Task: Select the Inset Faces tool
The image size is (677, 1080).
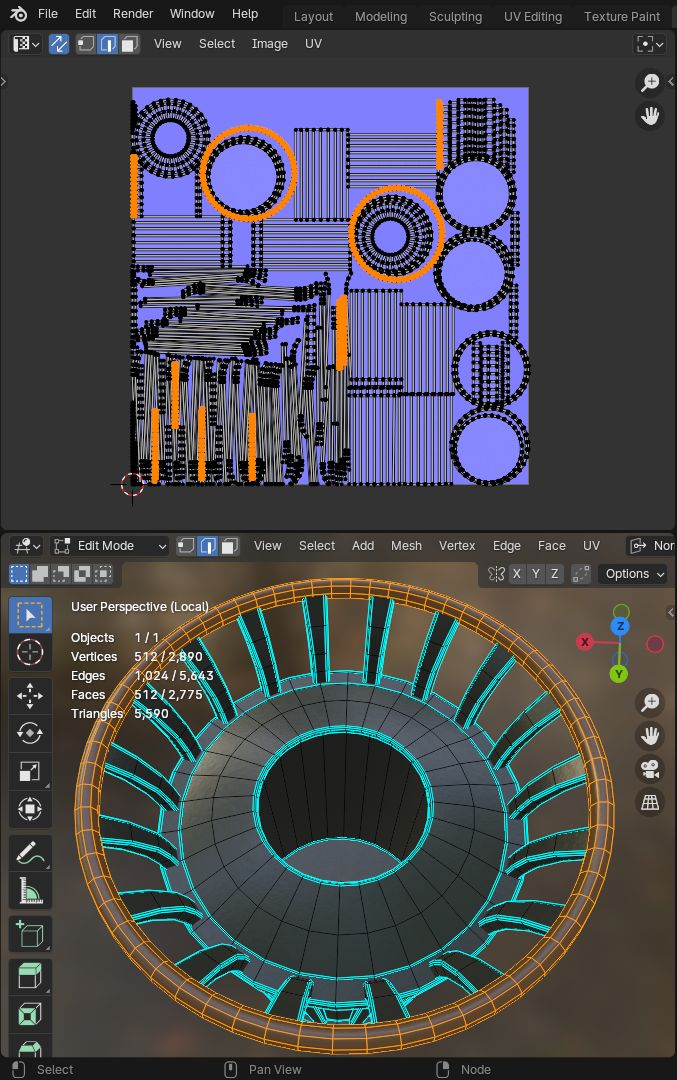Action: click(x=30, y=1015)
